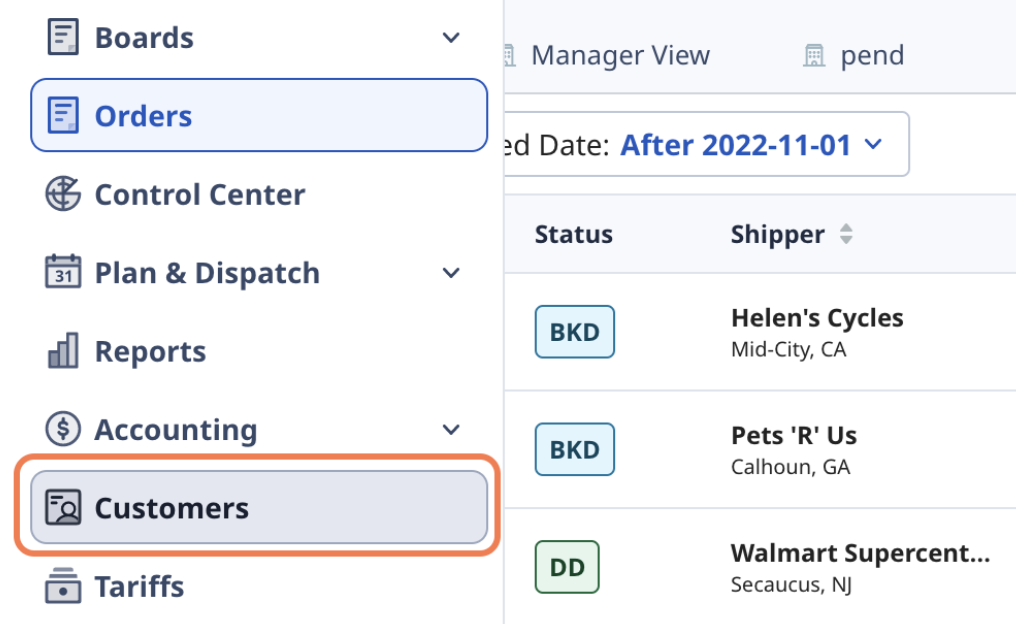Toggle sorting on the Shipper column
Image resolution: width=1016 pixels, height=624 pixels.
tap(846, 234)
